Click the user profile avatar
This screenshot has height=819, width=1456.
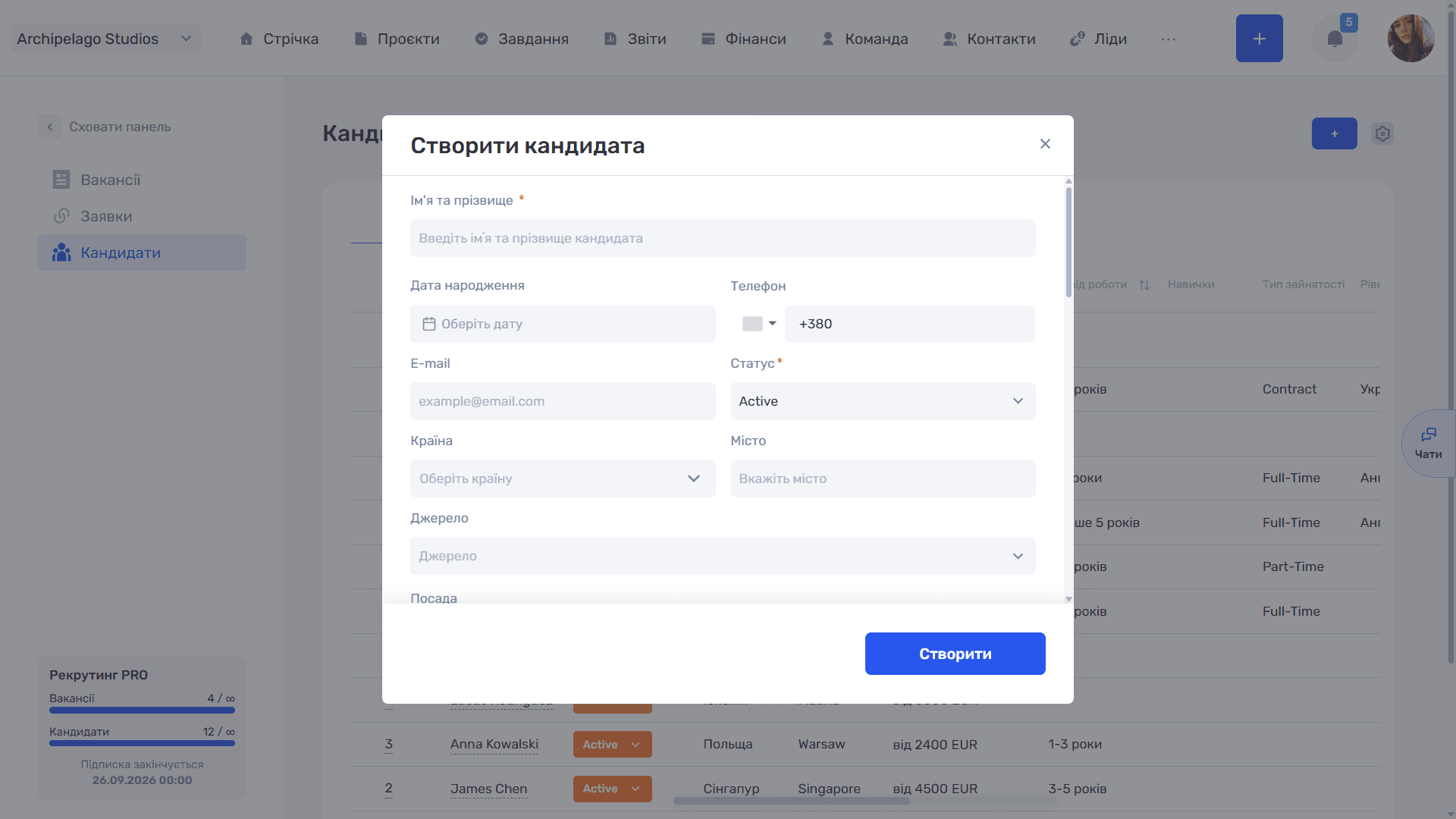tap(1410, 39)
